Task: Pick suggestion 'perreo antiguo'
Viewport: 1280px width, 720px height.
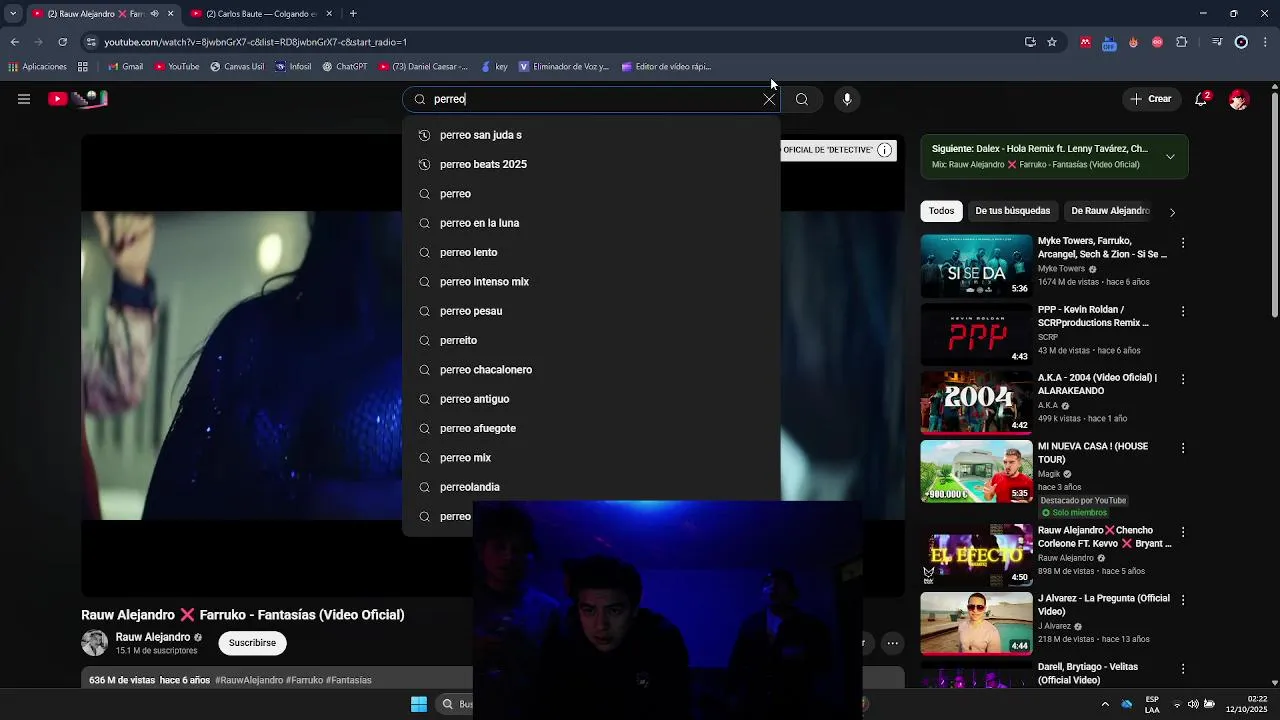Action: click(591, 399)
